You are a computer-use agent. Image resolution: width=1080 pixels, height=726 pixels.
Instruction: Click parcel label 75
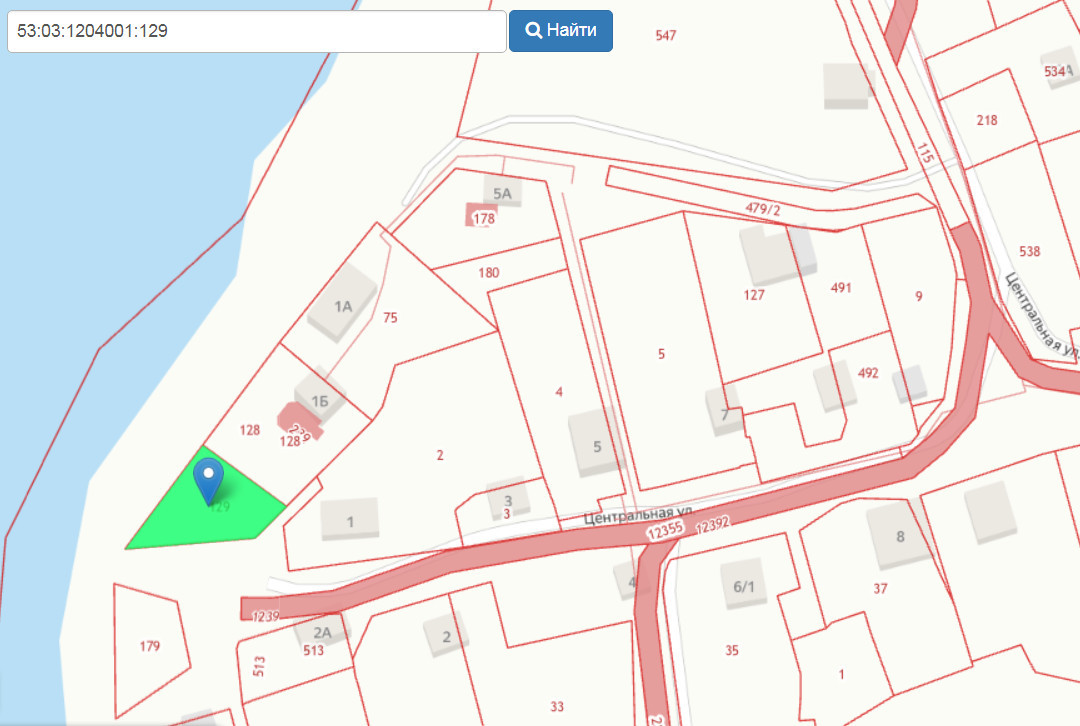coord(390,318)
